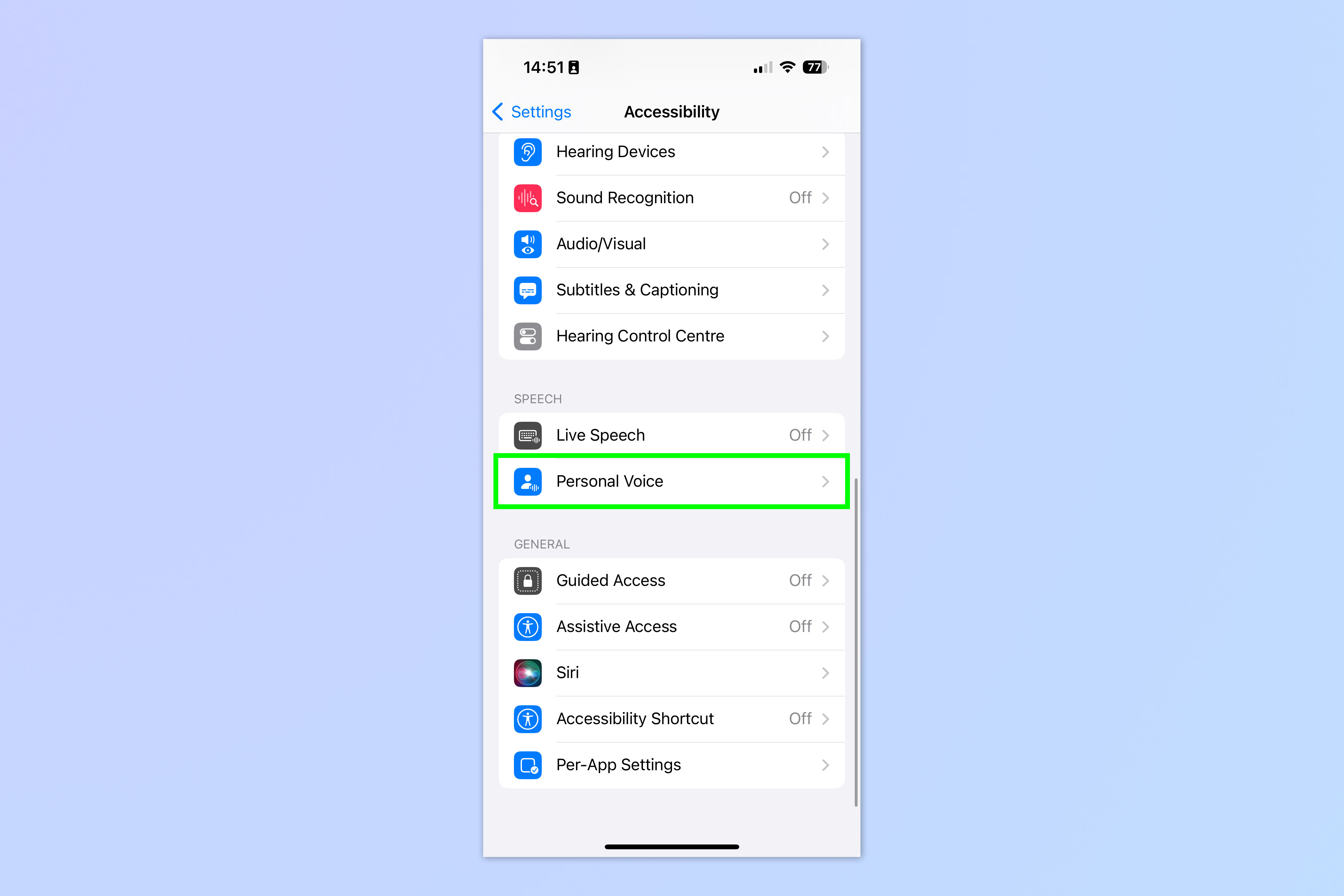The width and height of the screenshot is (1344, 896).
Task: Toggle Sound Recognition off state
Action: pyautogui.click(x=800, y=197)
